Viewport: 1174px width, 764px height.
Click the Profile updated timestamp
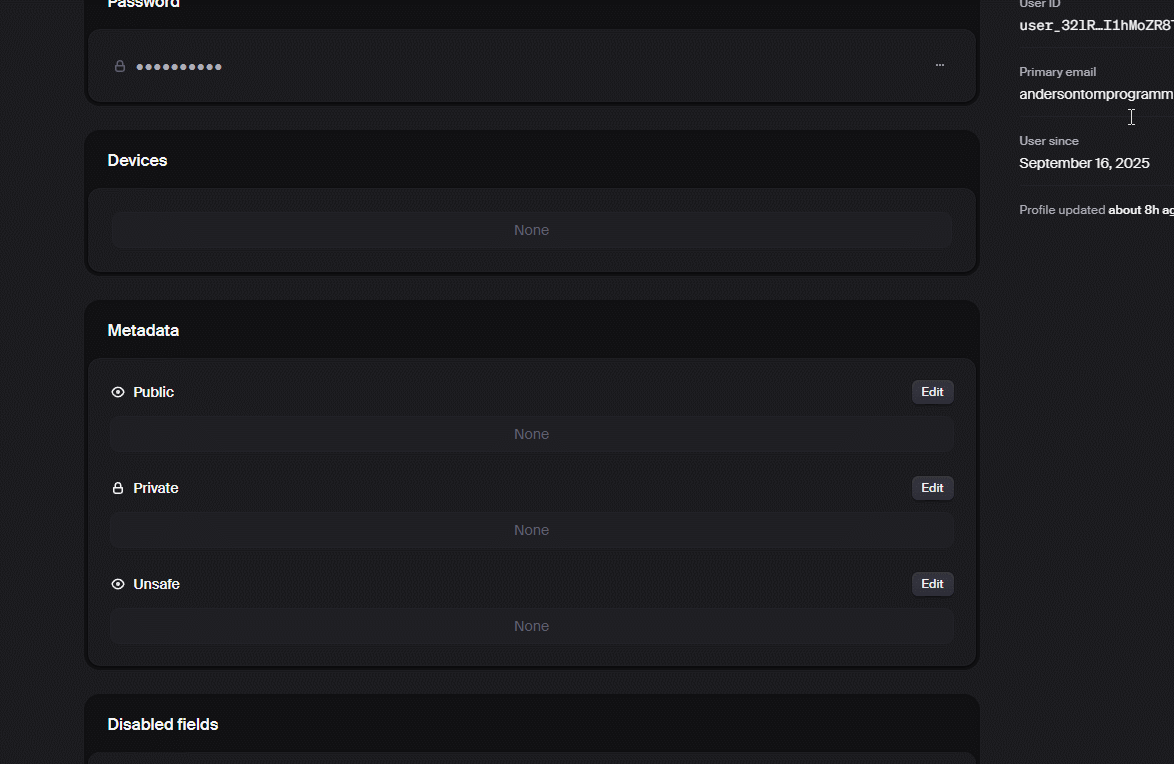[1139, 210]
